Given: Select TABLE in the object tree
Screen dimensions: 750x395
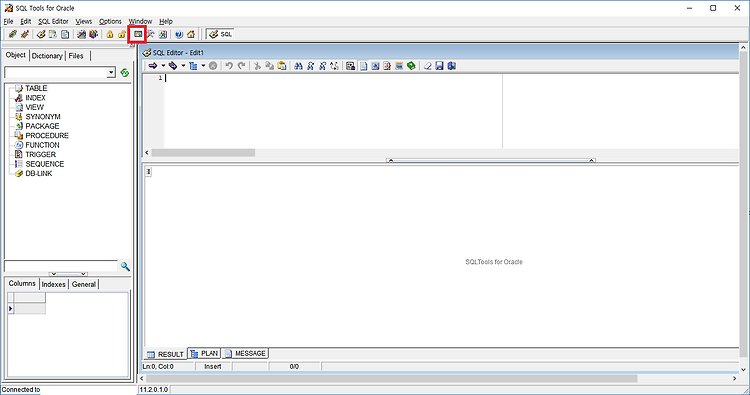Looking at the screenshot, I should click(36, 88).
